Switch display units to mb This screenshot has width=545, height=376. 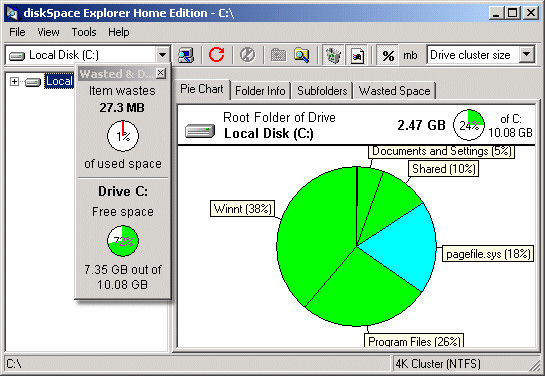point(410,55)
